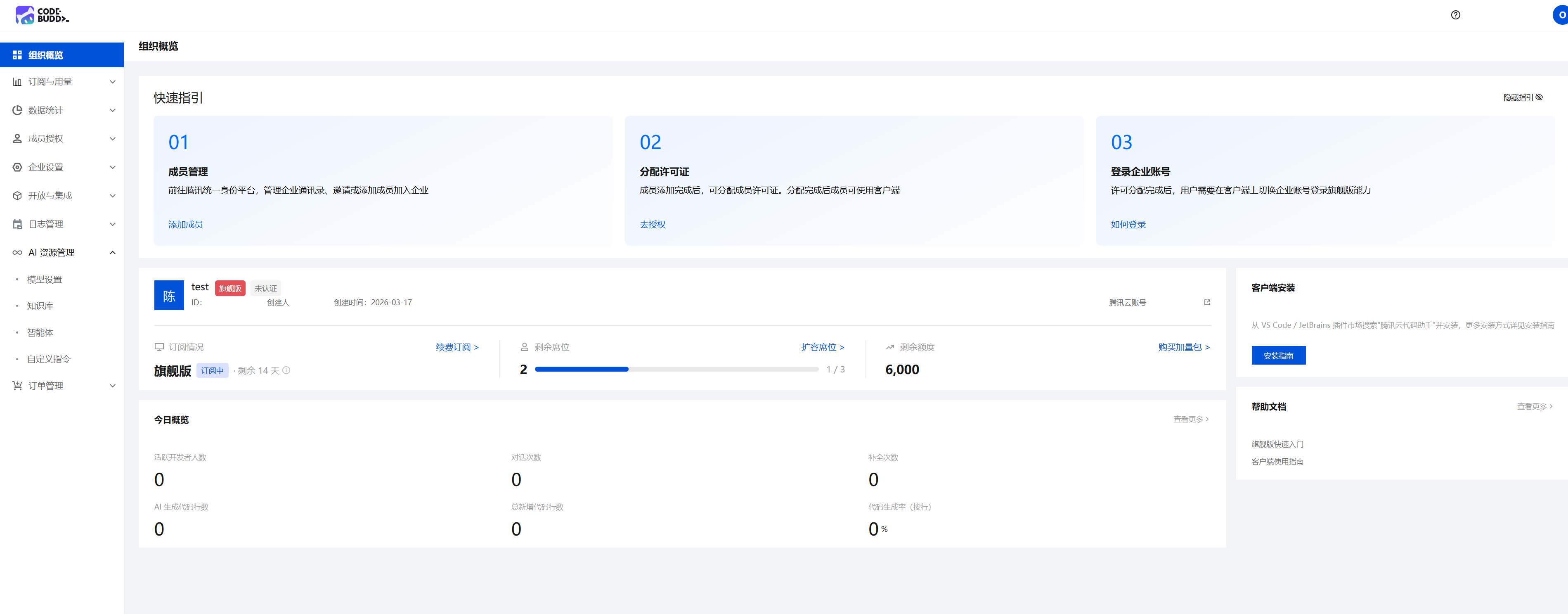The height and width of the screenshot is (614, 1568).
Task: Collapse the AI 资源管理 menu section
Action: [x=113, y=253]
